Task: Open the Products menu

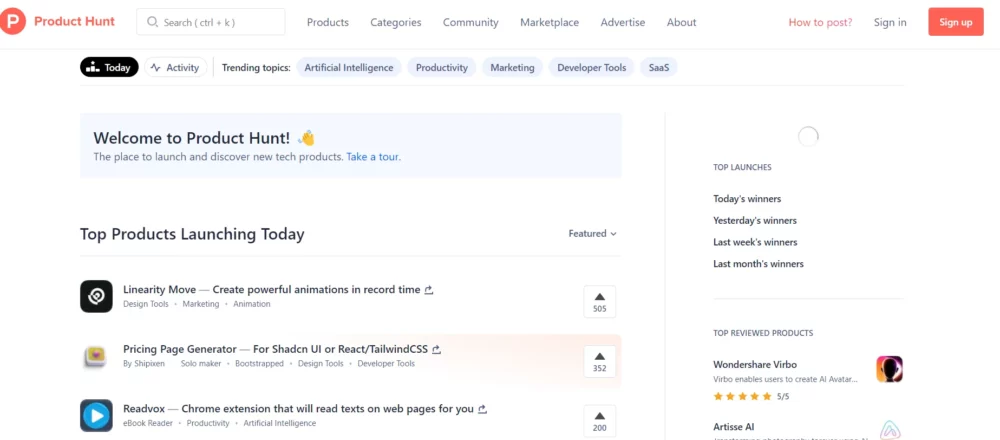Action: [328, 22]
